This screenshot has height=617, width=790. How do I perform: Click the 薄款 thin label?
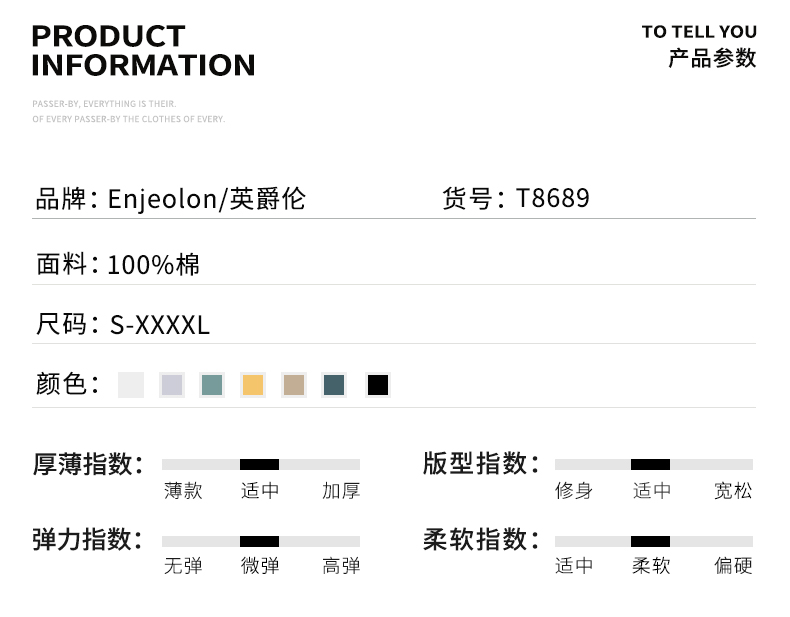coord(183,491)
